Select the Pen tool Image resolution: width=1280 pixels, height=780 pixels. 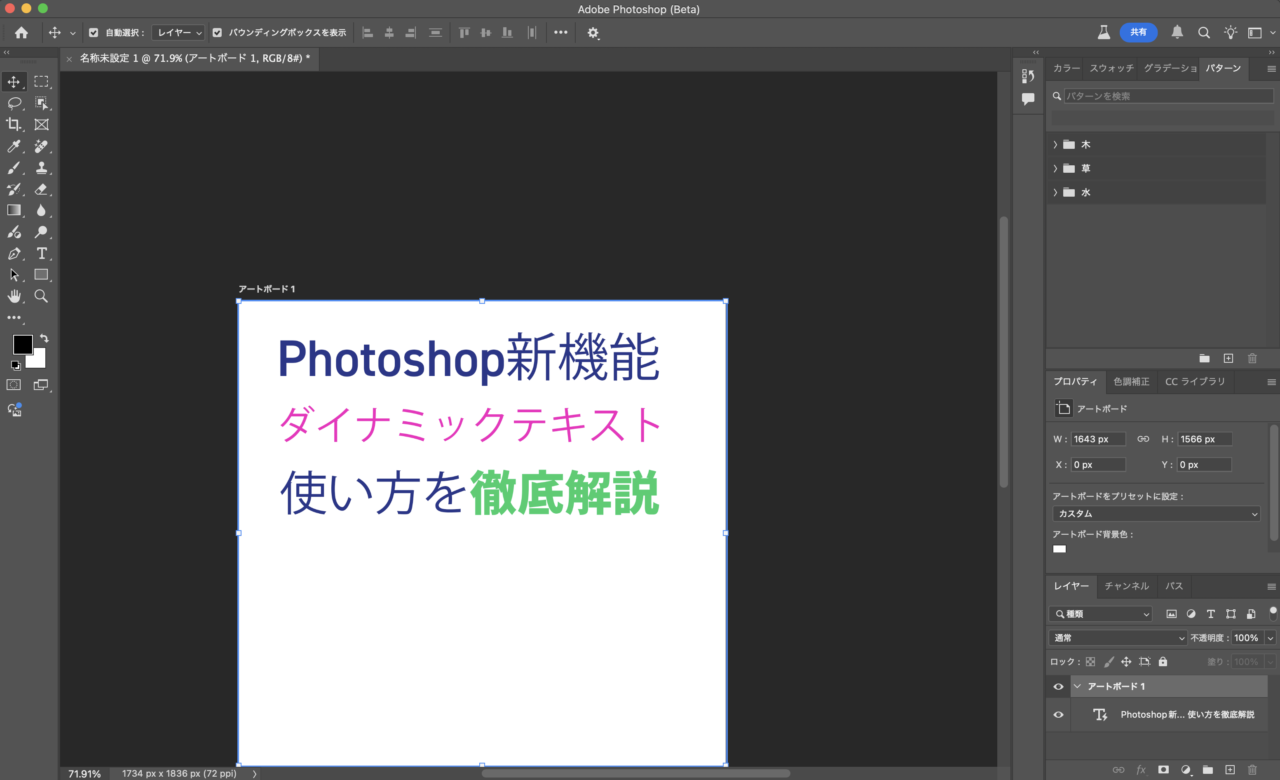tap(14, 254)
